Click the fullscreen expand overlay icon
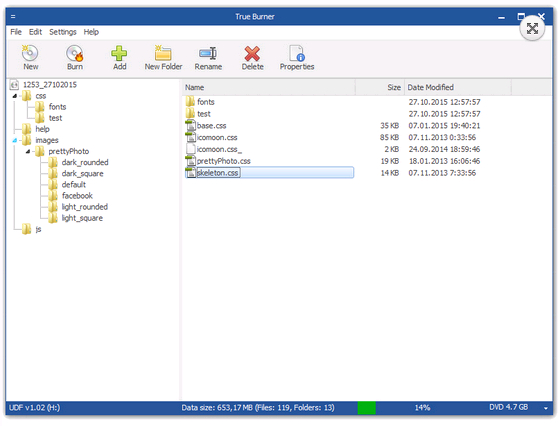558x426 pixels. [532, 28]
